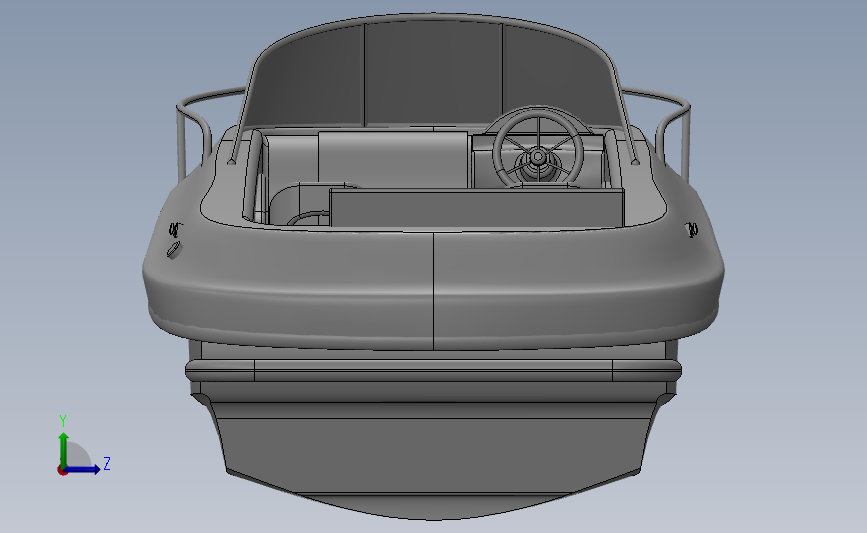
Task: Select the center windshield panel
Action: 434,74
